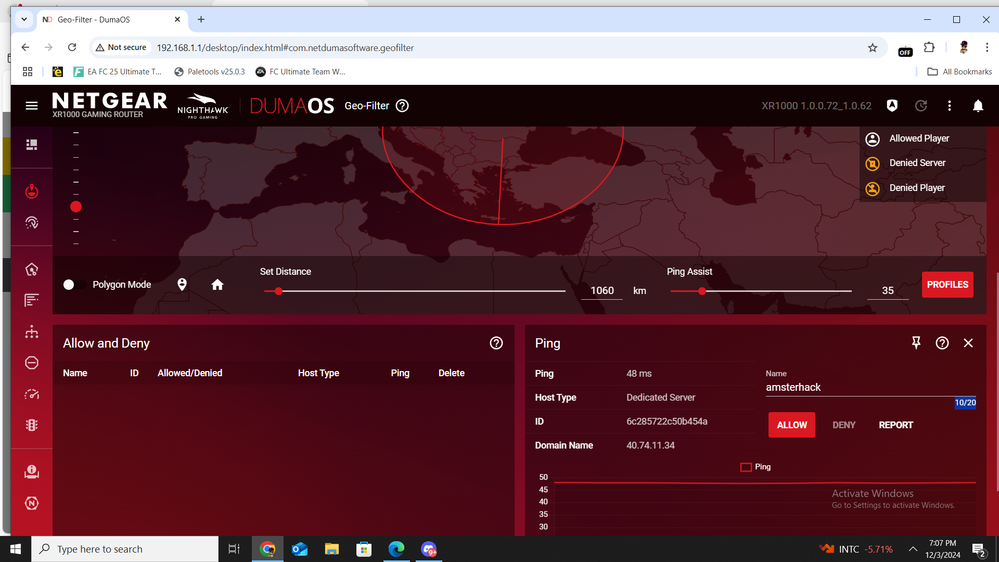This screenshot has height=562, width=999.
Task: Open help for Allow and Deny panel
Action: (496, 343)
